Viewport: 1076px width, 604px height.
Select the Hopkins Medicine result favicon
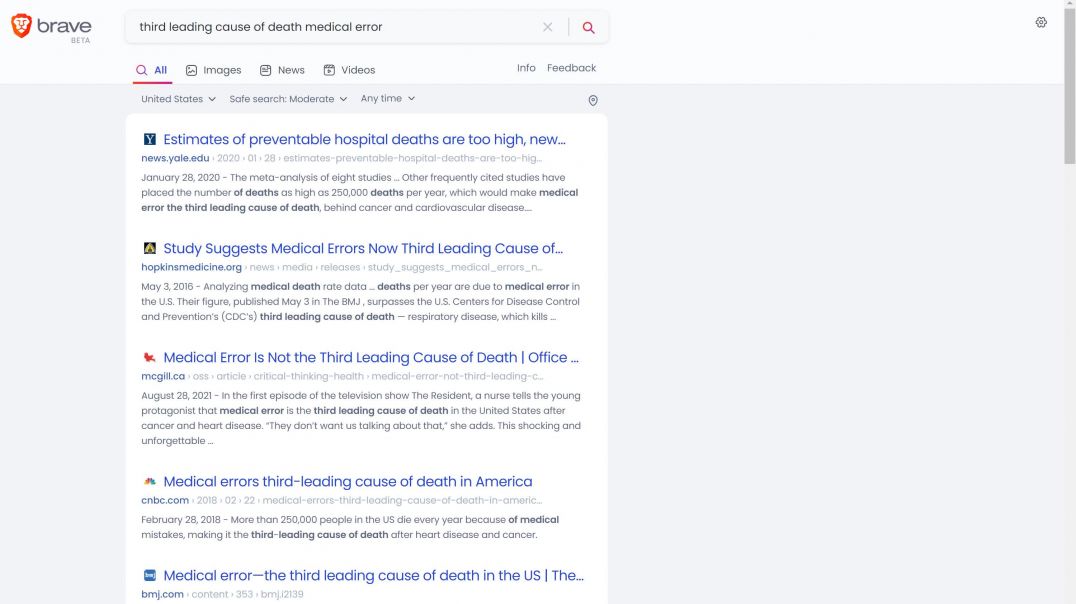click(x=149, y=248)
